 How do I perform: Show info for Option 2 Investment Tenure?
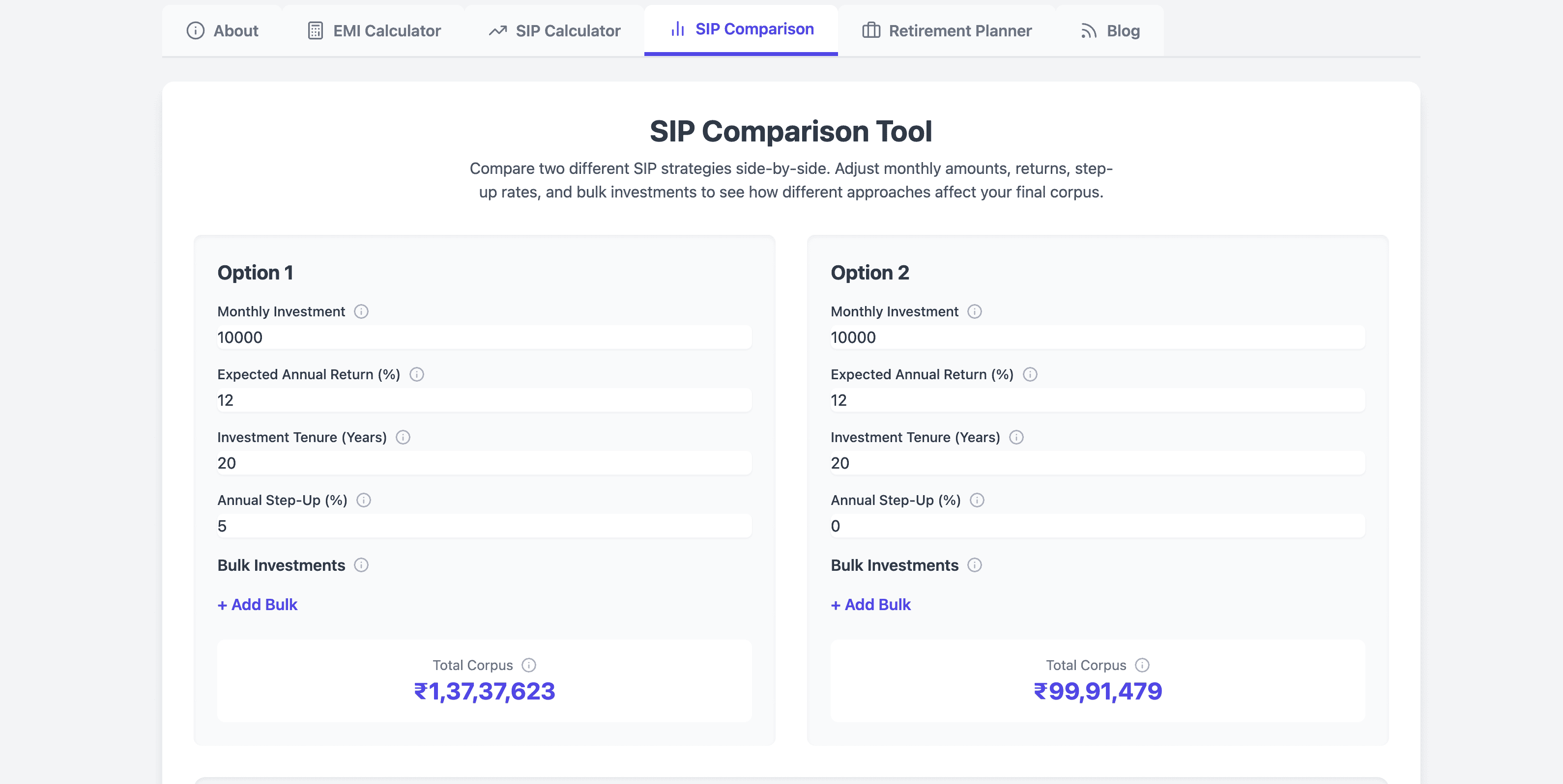(x=1016, y=438)
